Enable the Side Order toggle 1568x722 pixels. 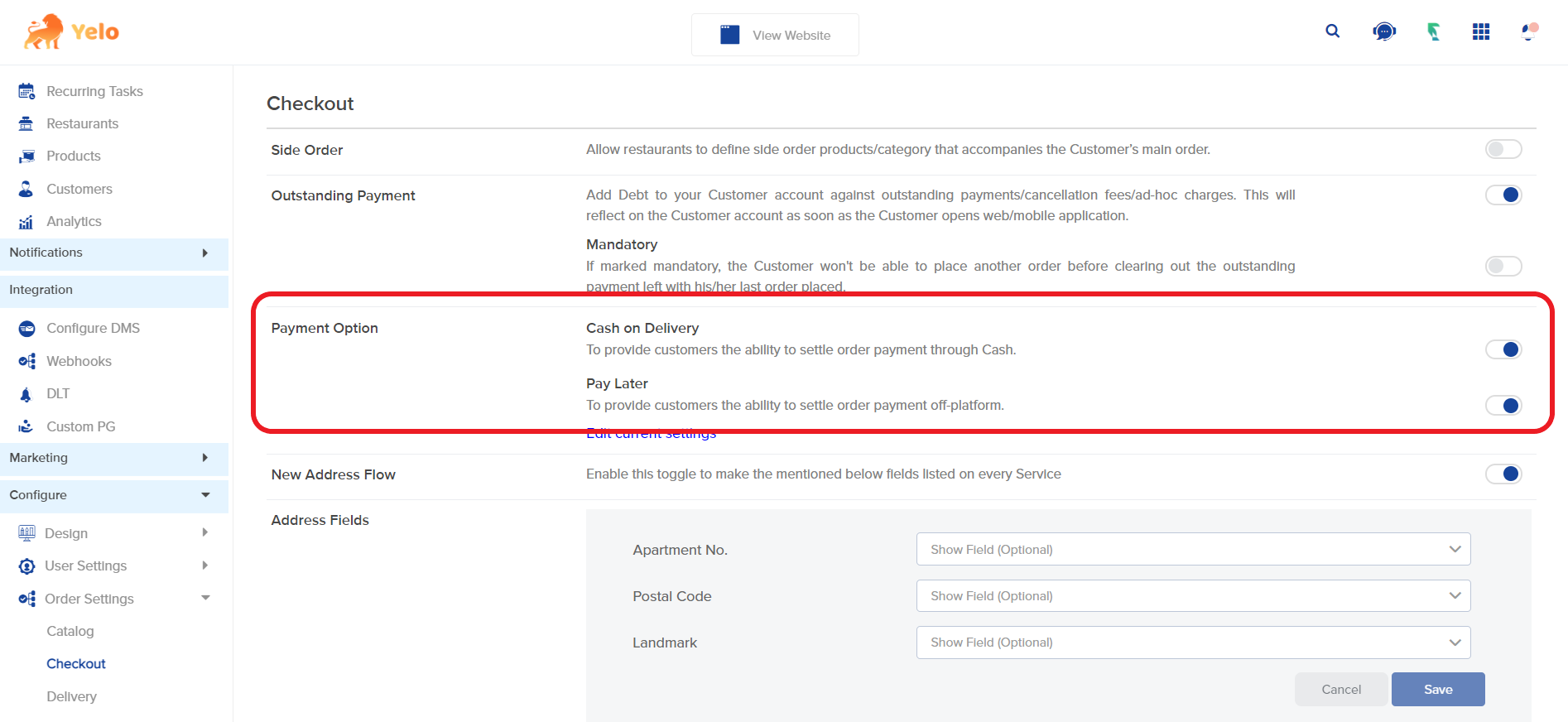(1503, 149)
